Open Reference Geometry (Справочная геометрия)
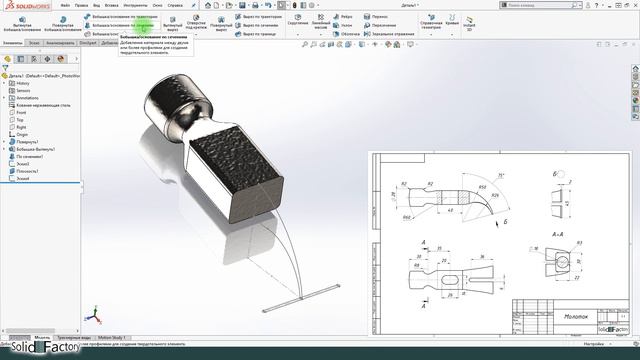This screenshot has width=640, height=360. click(x=431, y=22)
